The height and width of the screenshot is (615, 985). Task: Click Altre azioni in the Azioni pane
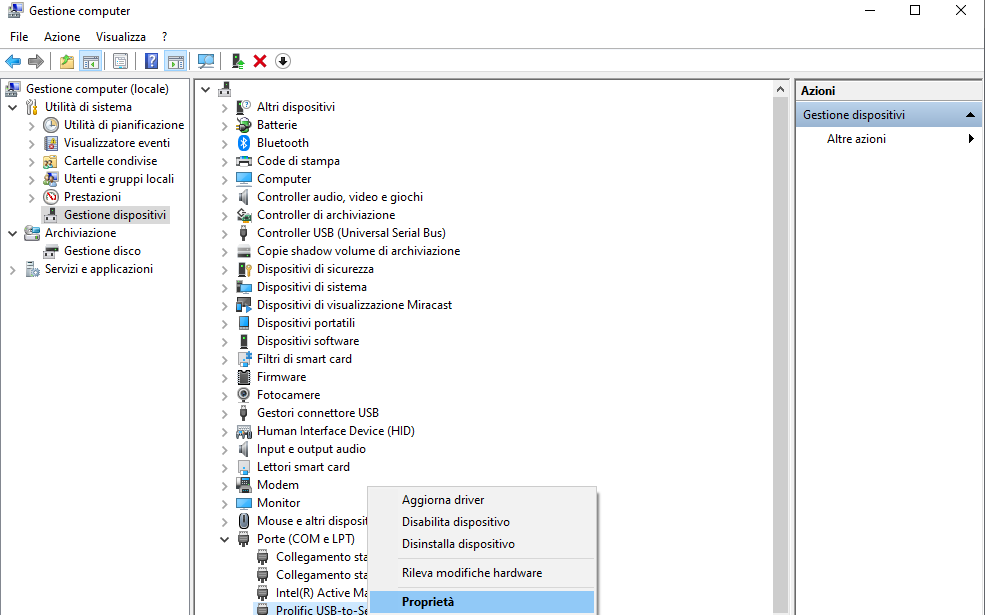pos(856,139)
